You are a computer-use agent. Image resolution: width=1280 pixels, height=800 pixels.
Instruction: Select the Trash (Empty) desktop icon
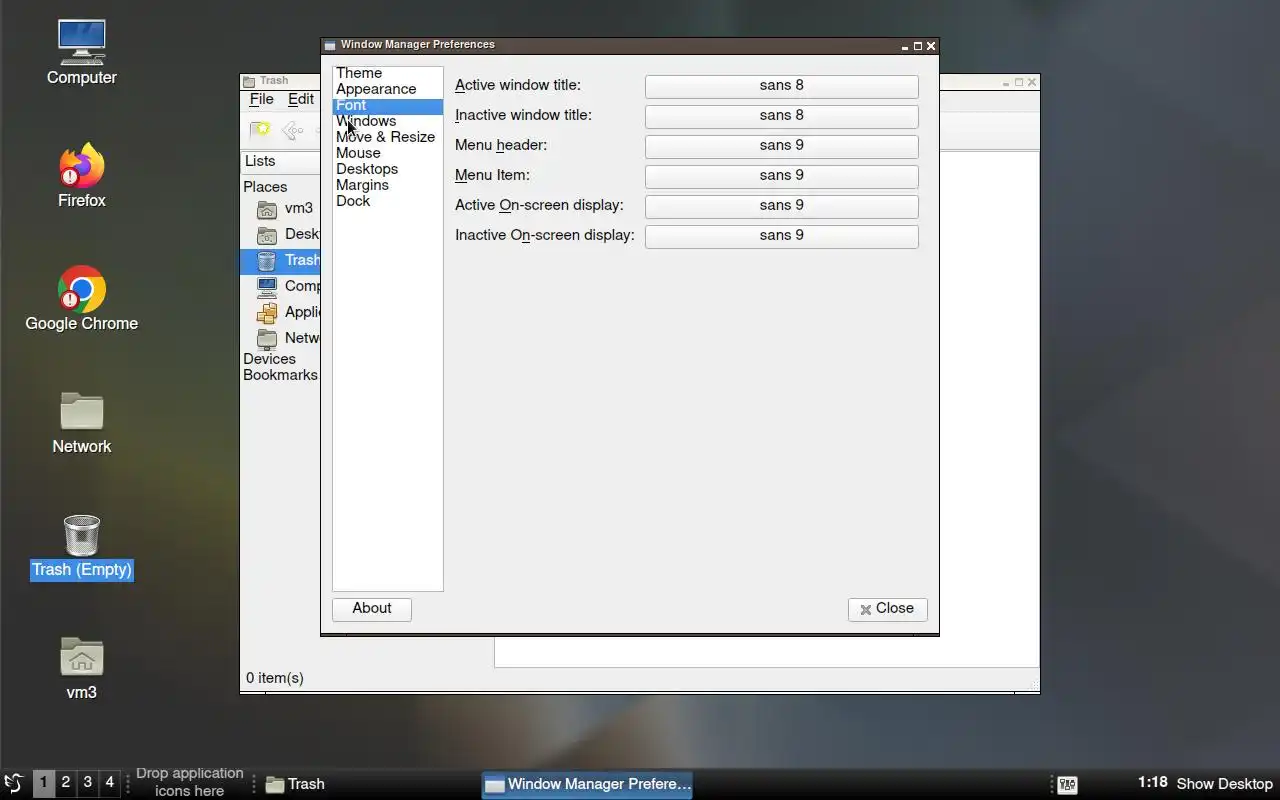[81, 546]
